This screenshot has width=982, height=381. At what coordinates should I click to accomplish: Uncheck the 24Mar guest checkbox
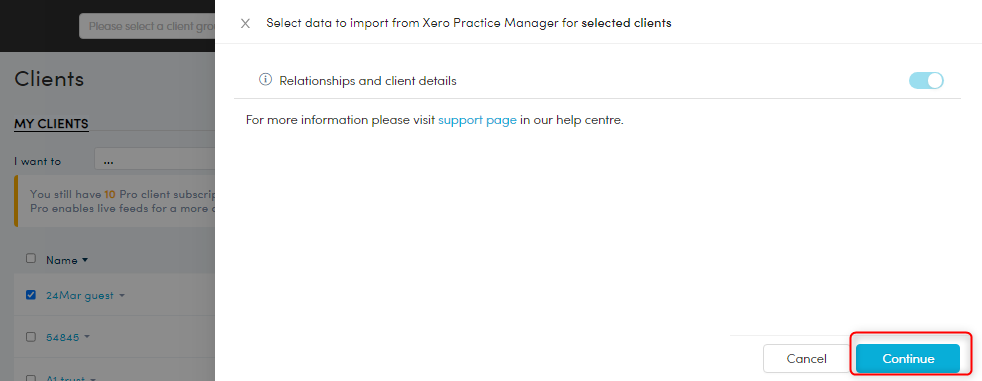tap(31, 295)
